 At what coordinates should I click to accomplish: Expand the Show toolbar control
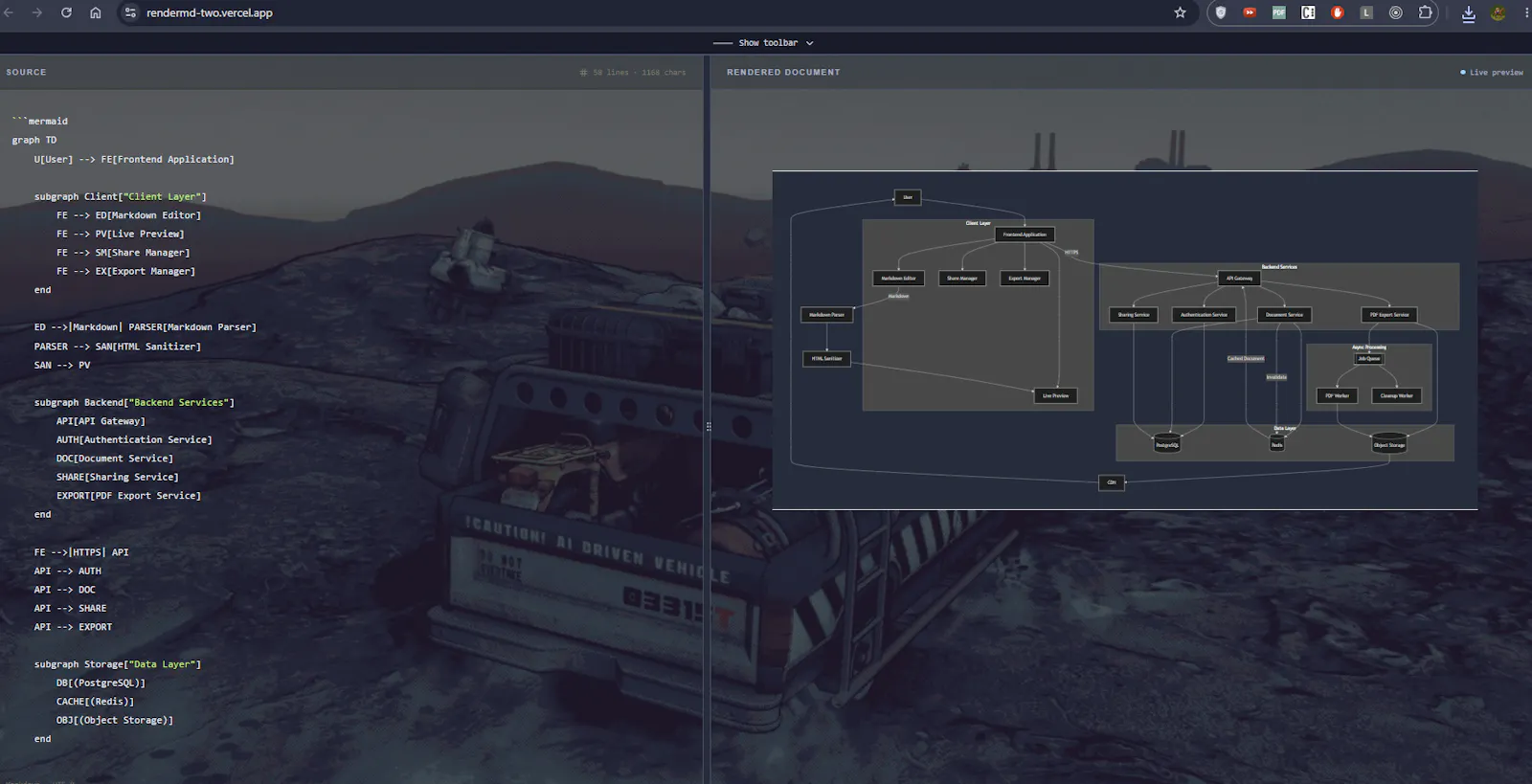click(763, 43)
